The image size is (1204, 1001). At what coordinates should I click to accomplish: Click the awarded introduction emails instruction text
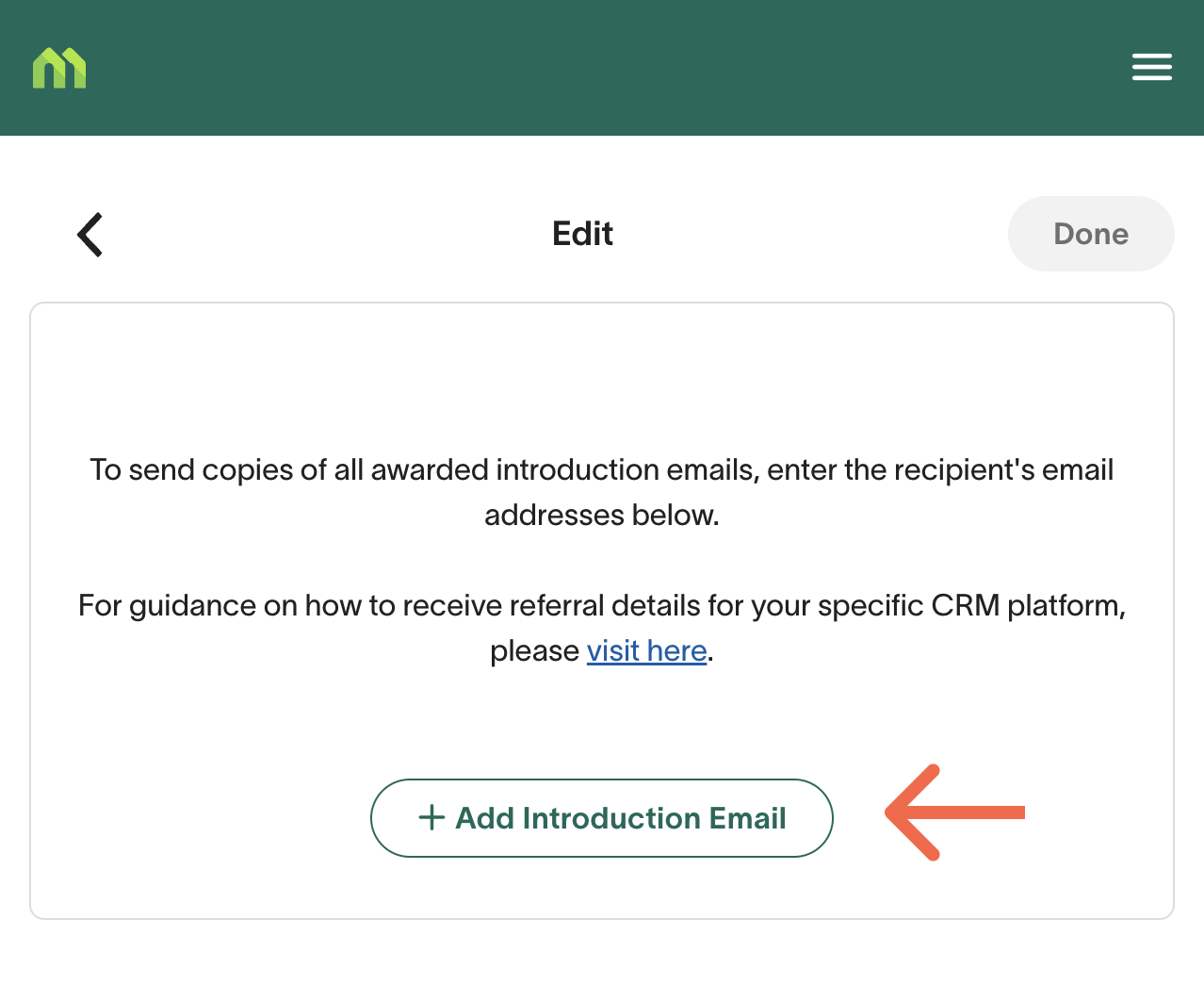[x=602, y=492]
